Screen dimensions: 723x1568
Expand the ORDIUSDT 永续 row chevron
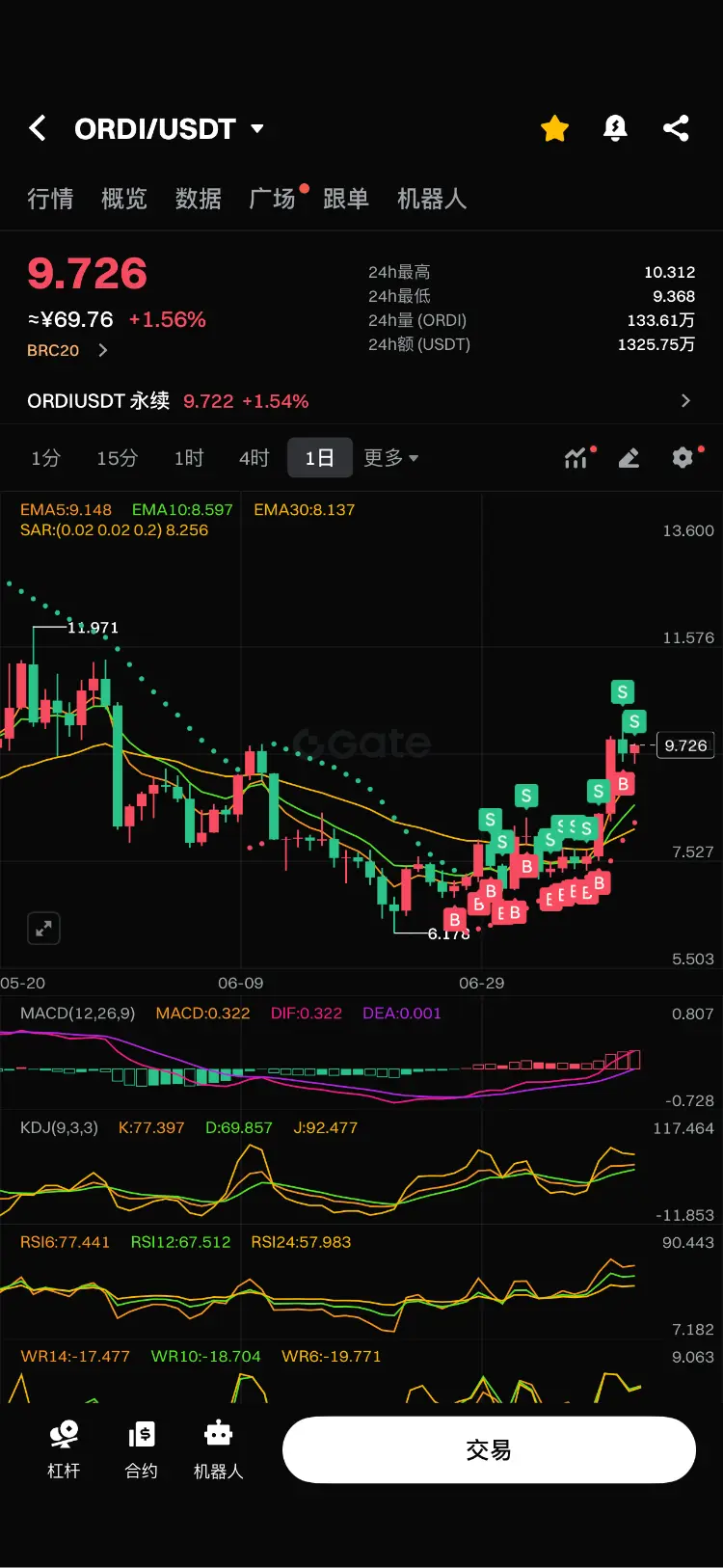click(x=685, y=400)
